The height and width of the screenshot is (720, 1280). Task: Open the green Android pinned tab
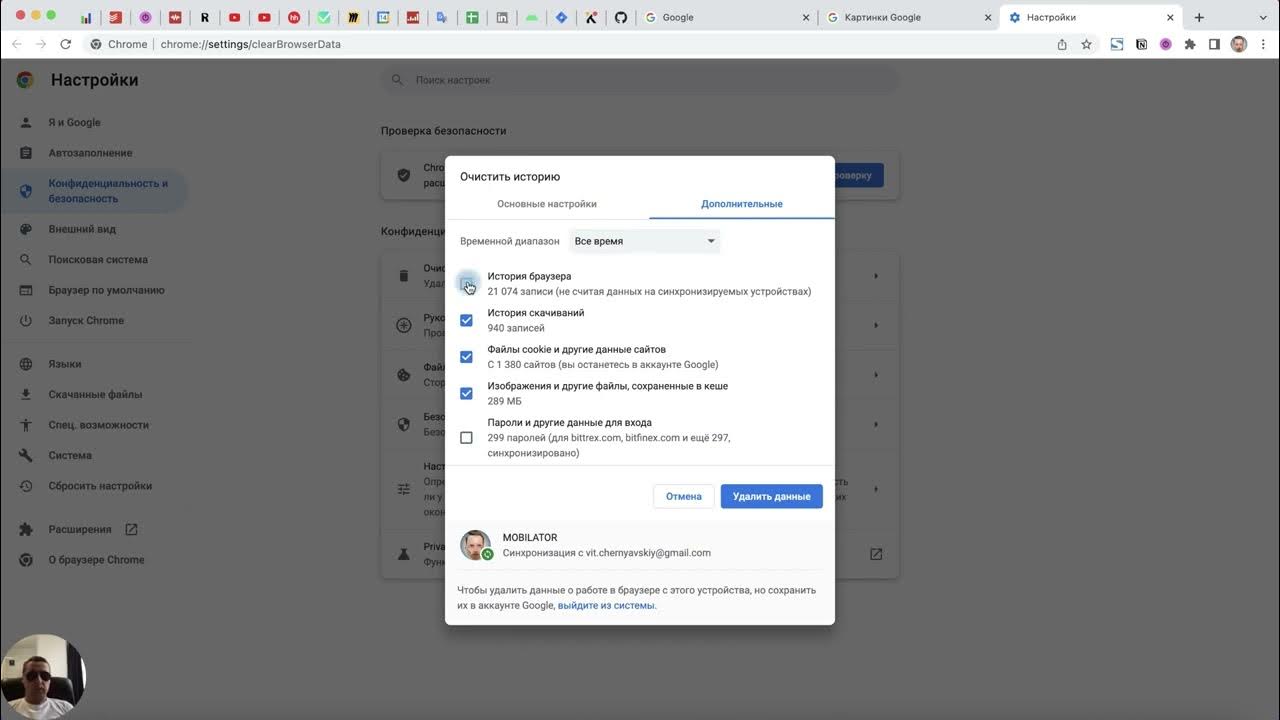tap(532, 17)
